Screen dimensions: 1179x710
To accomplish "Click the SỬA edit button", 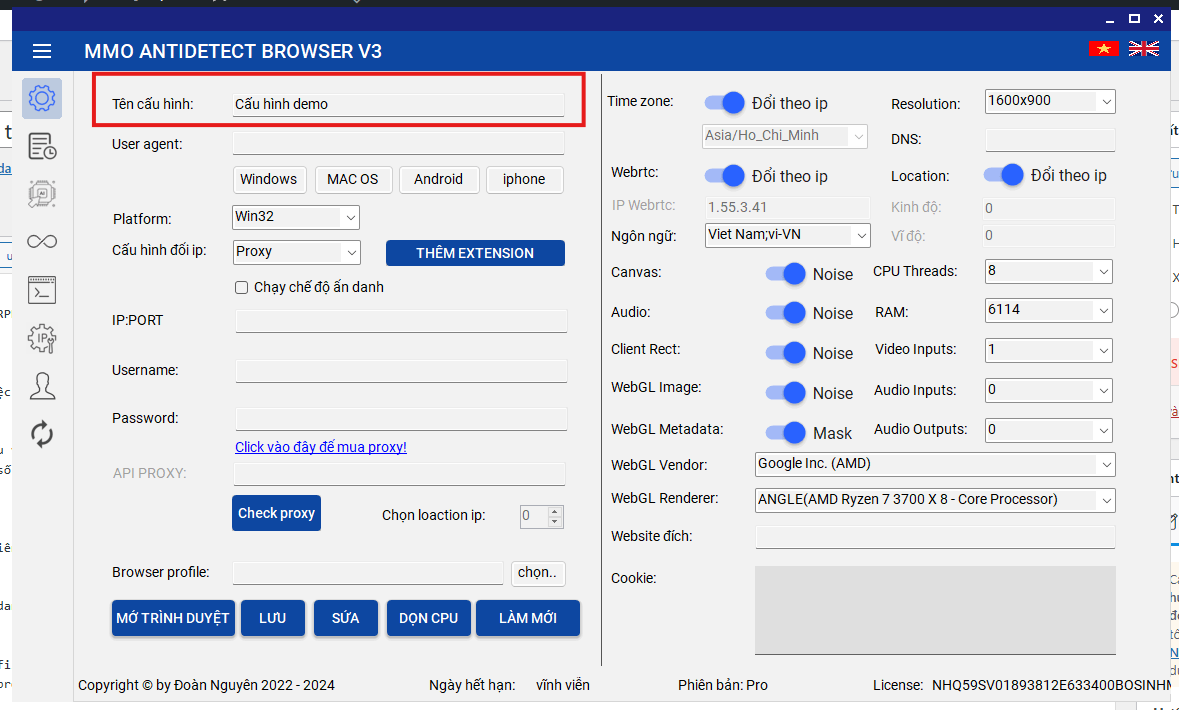I will [346, 618].
